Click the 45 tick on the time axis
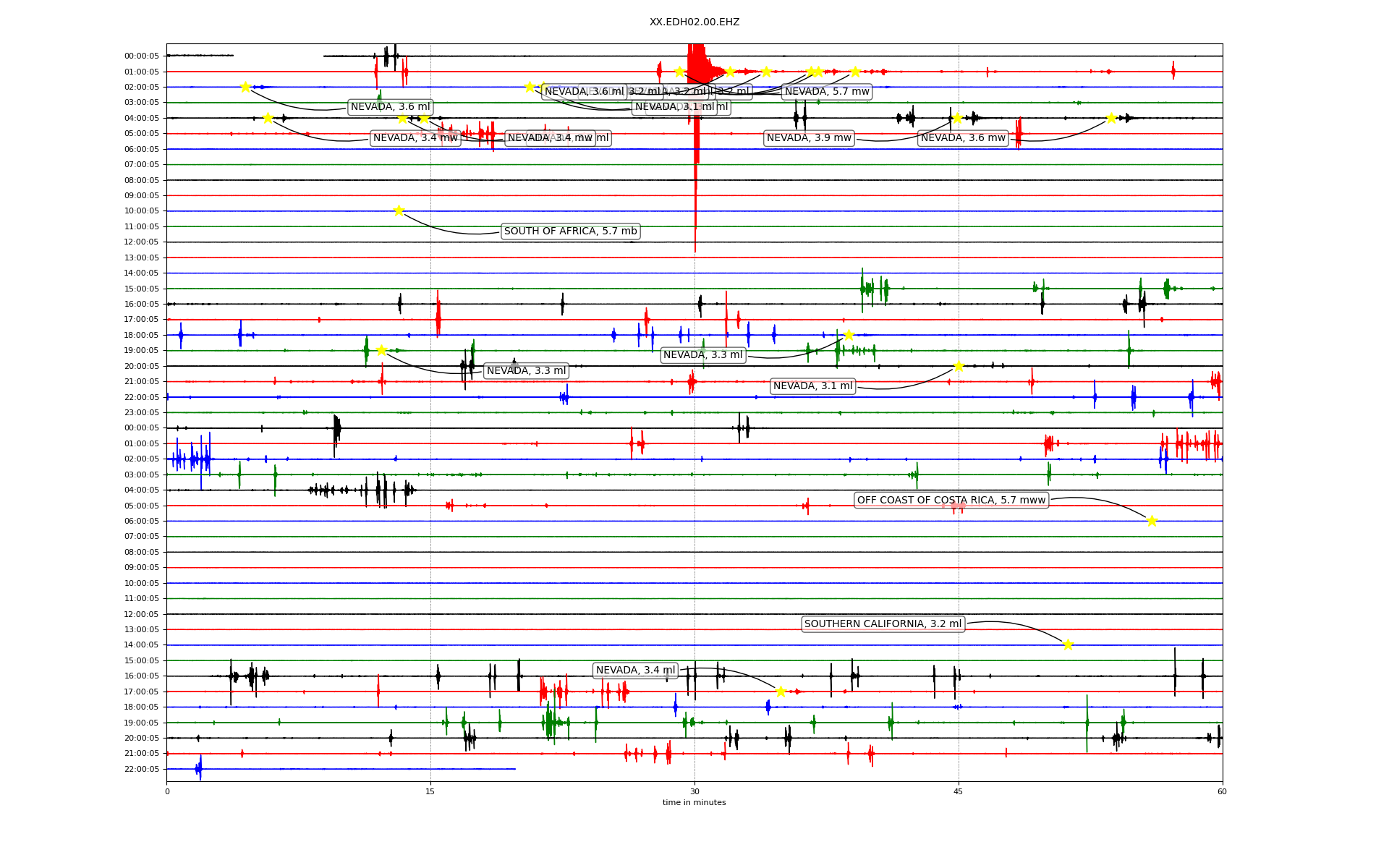1389x868 pixels. click(x=959, y=791)
